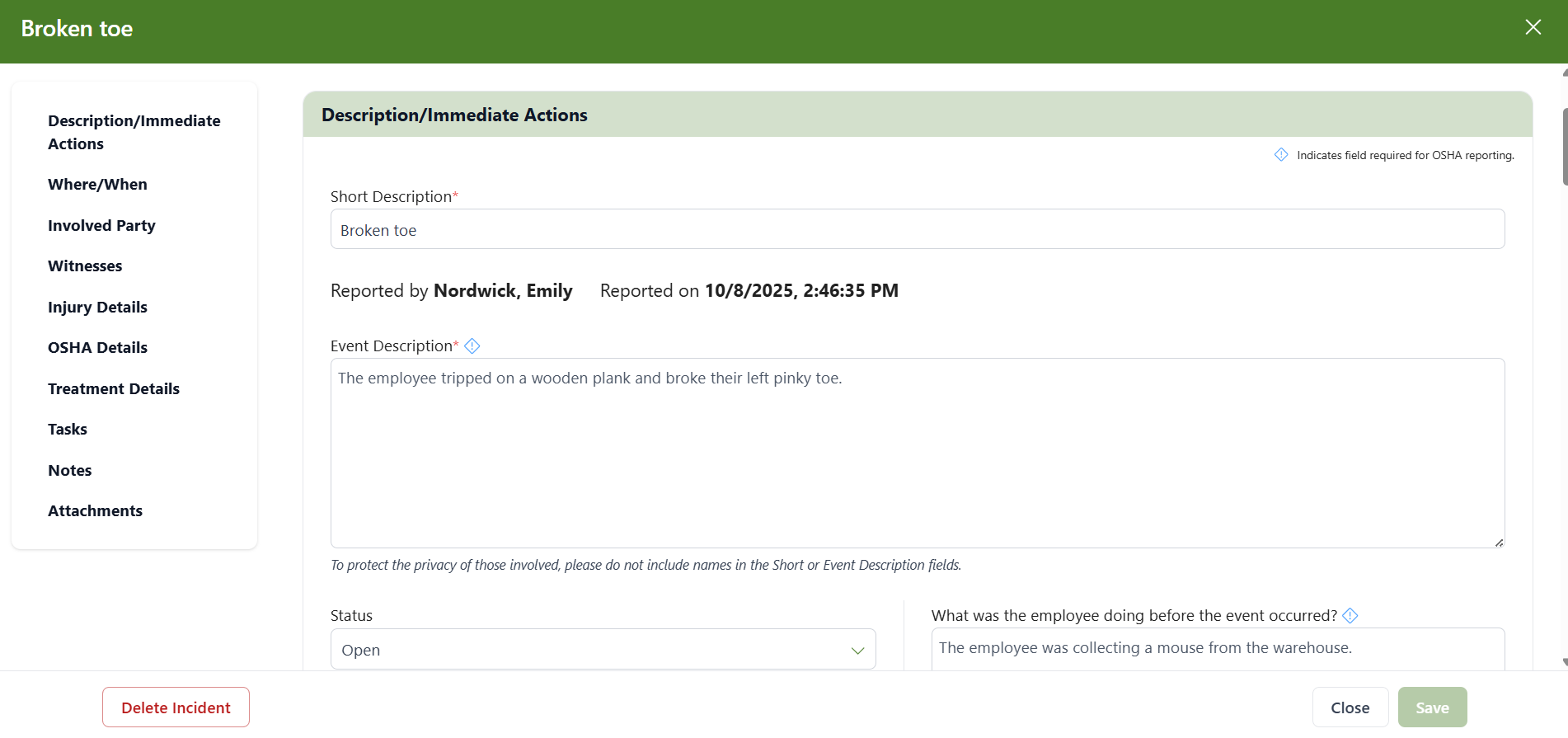Go to Where/When section

coord(97,185)
